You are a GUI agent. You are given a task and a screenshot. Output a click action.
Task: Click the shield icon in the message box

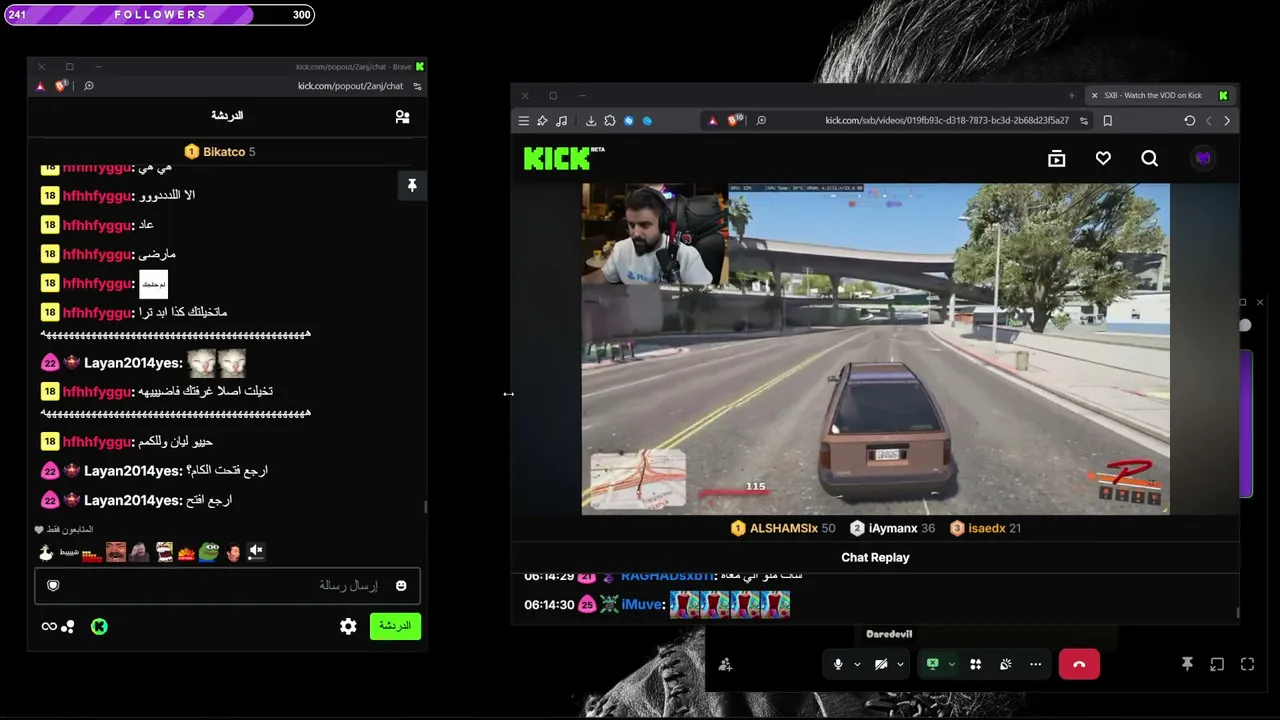coord(53,585)
